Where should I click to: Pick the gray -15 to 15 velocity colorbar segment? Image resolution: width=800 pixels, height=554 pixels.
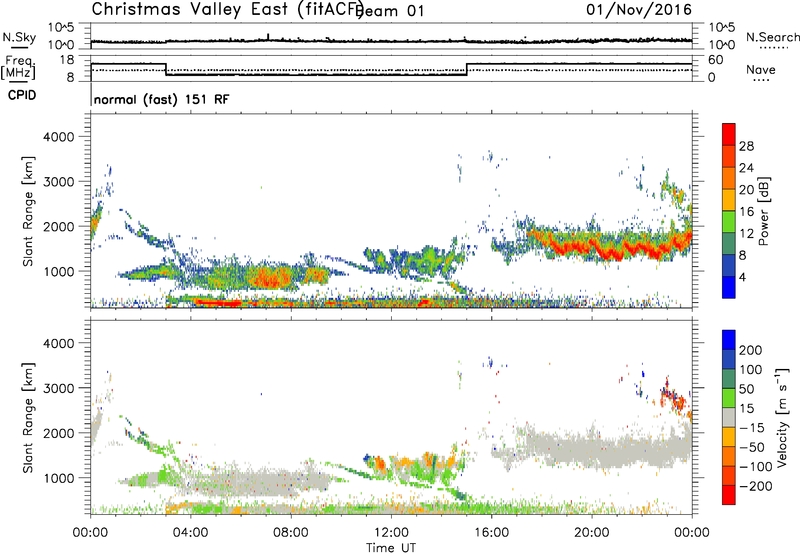pos(729,418)
